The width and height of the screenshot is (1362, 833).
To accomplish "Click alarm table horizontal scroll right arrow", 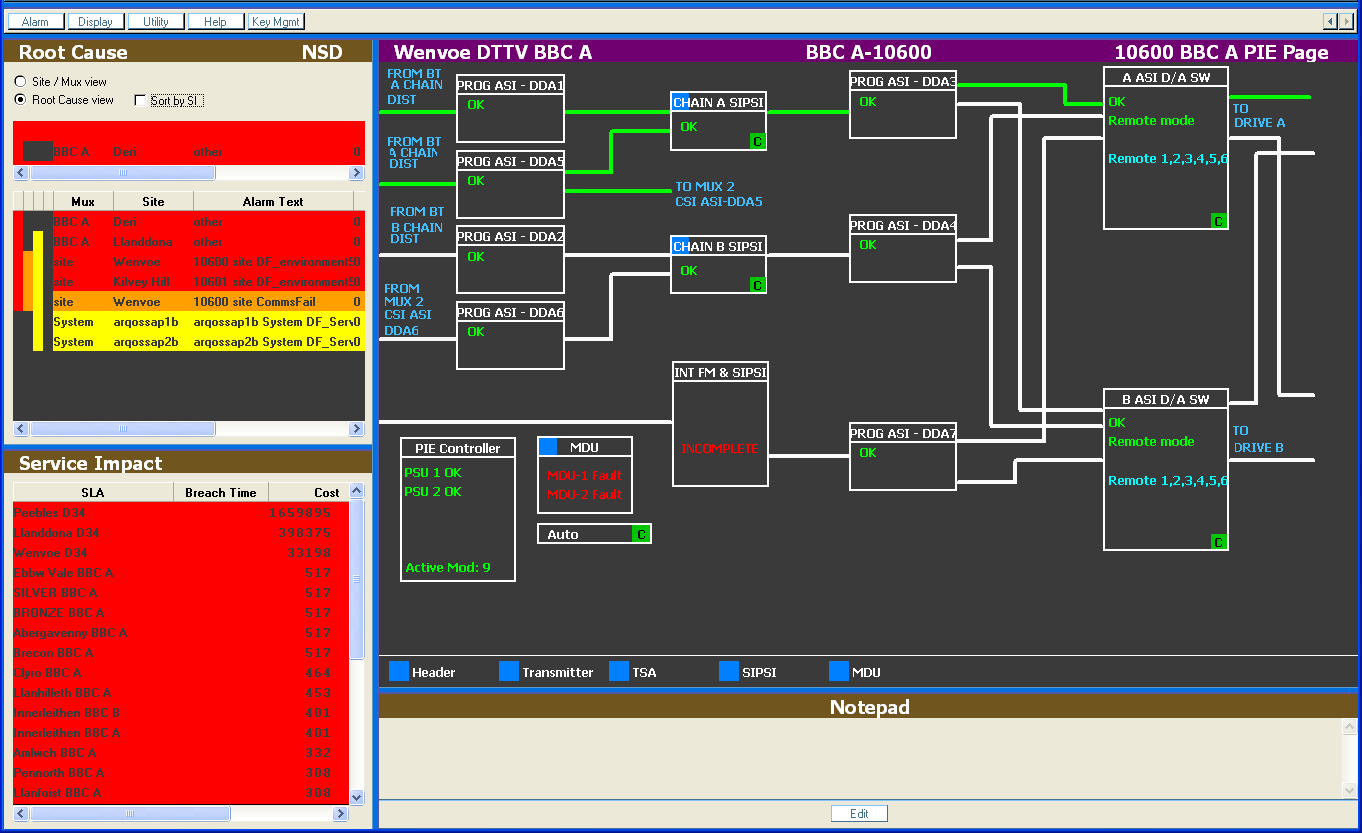I will click(356, 429).
